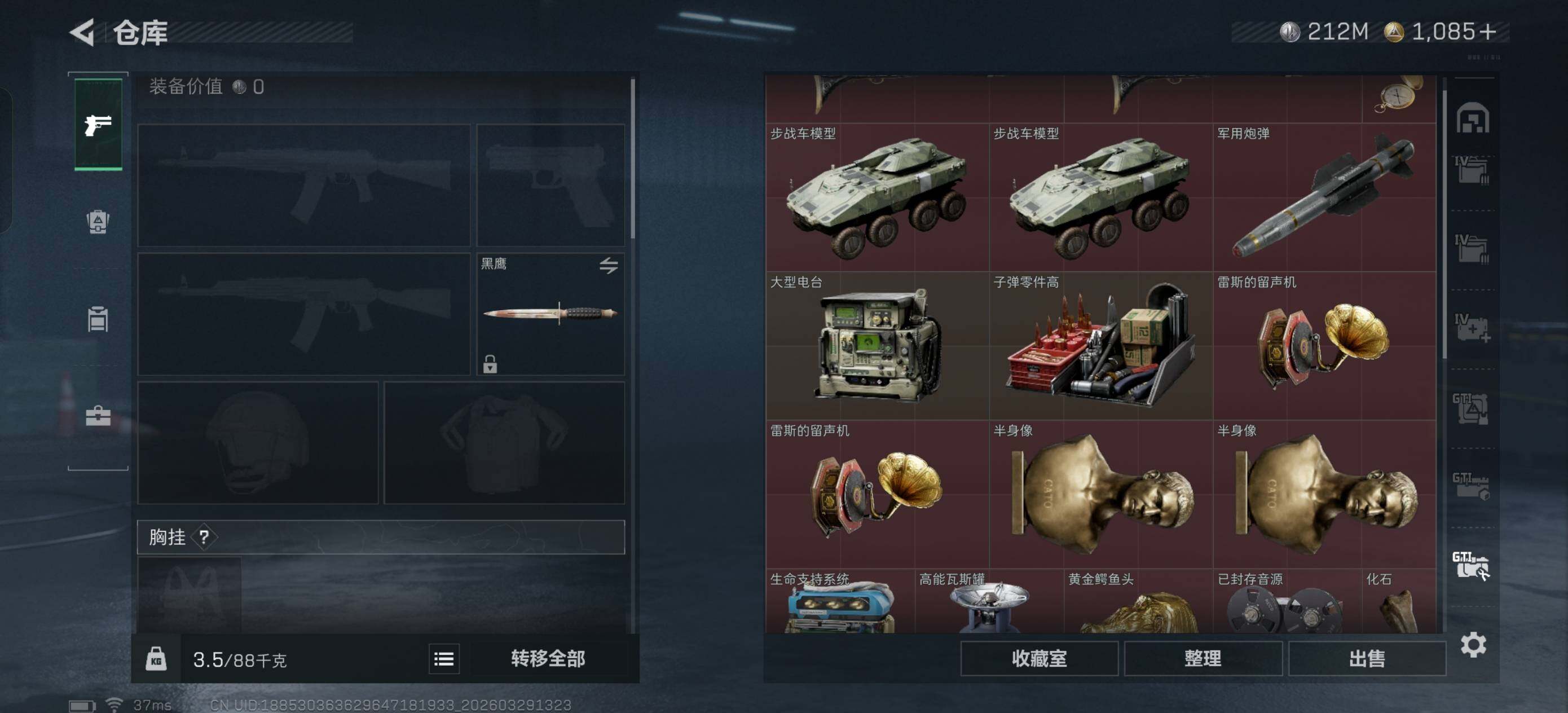Toggle the lock icon on 黑鹰 knife
Image resolution: width=1568 pixels, height=713 pixels.
coord(490,364)
